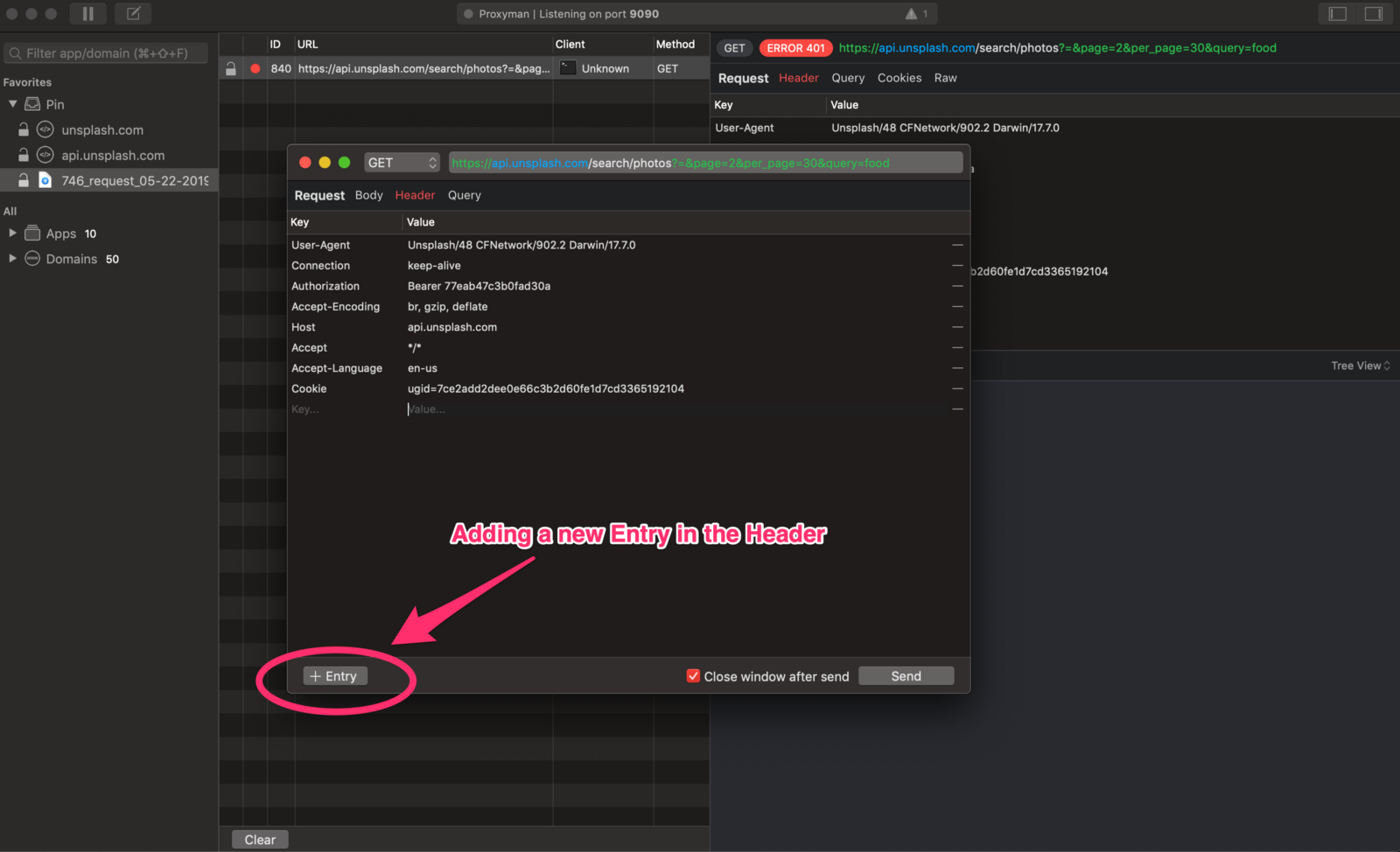The image size is (1400, 852).
Task: Remove the Accept-Language header row
Action: coord(957,368)
